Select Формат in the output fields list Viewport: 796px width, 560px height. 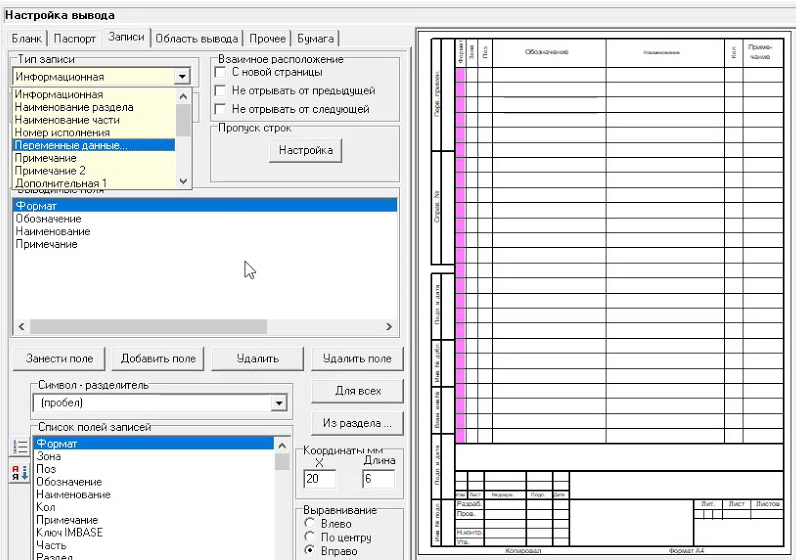[x=205, y=206]
